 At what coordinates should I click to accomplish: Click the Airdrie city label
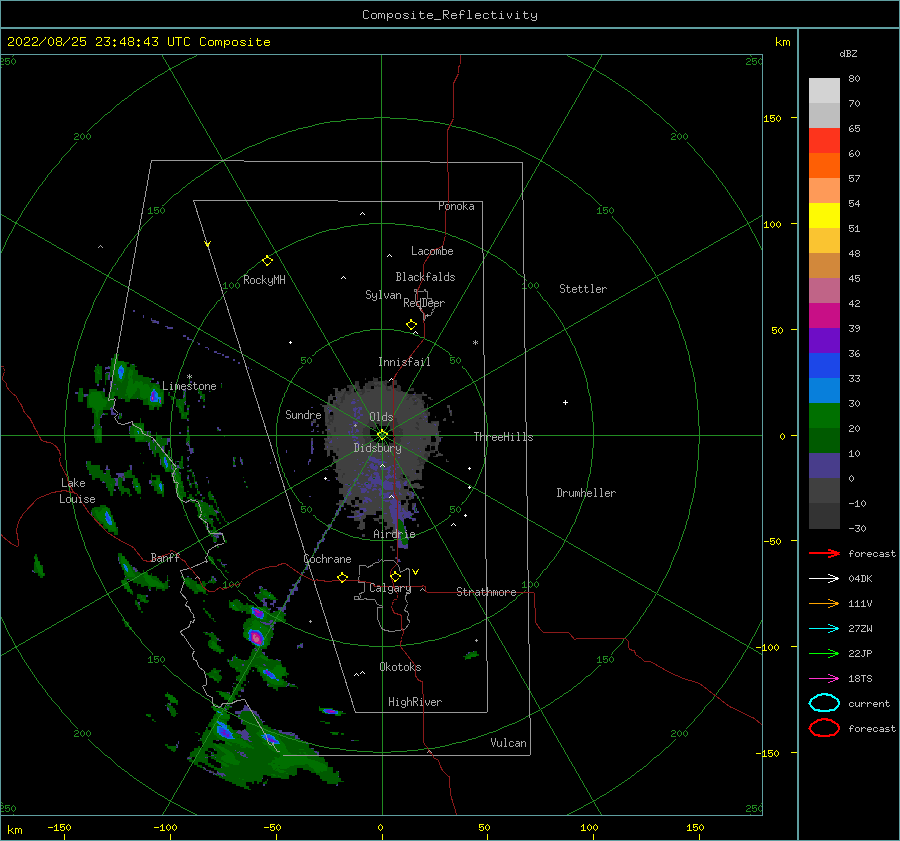394,534
